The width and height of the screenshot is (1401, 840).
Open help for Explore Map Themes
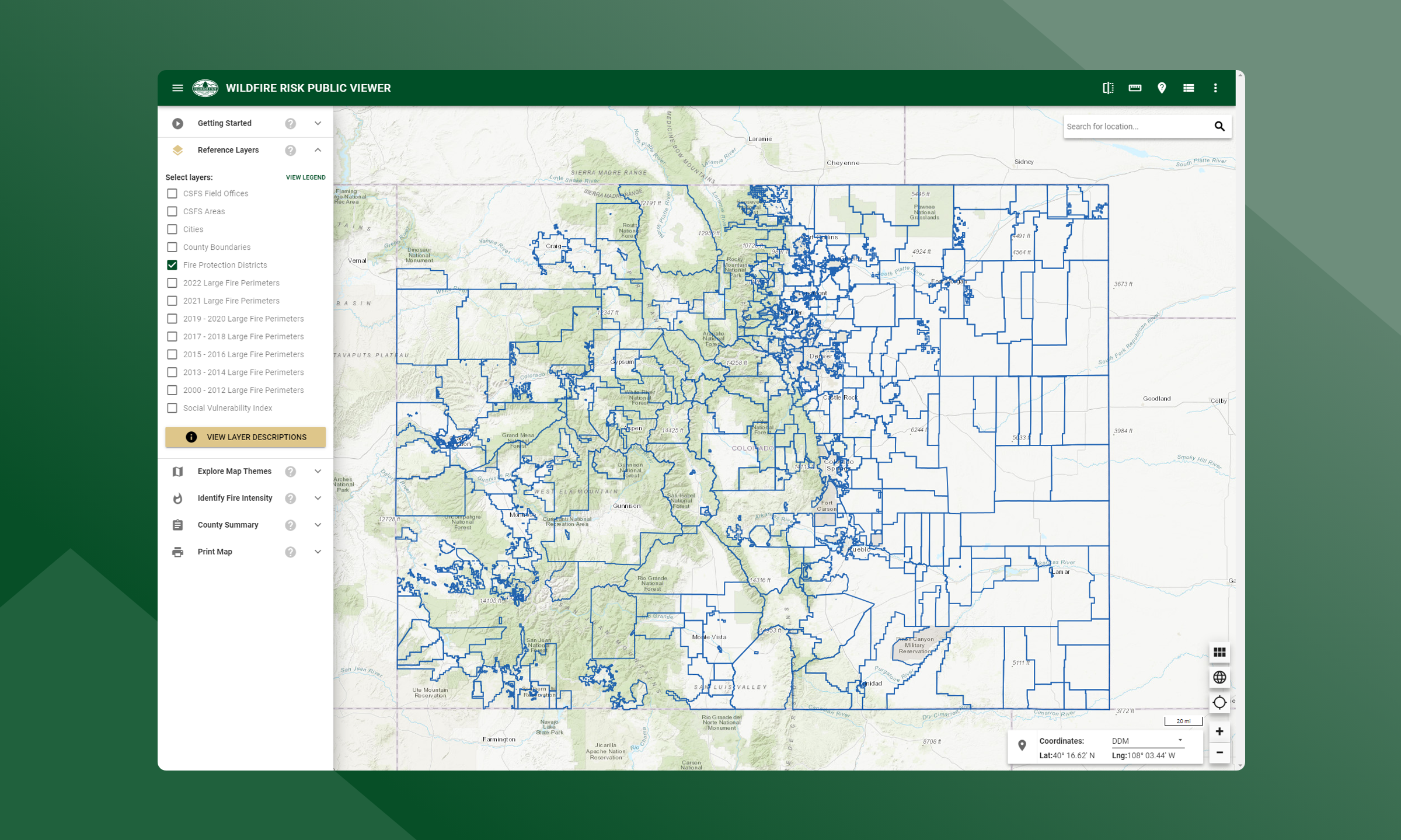click(x=290, y=471)
